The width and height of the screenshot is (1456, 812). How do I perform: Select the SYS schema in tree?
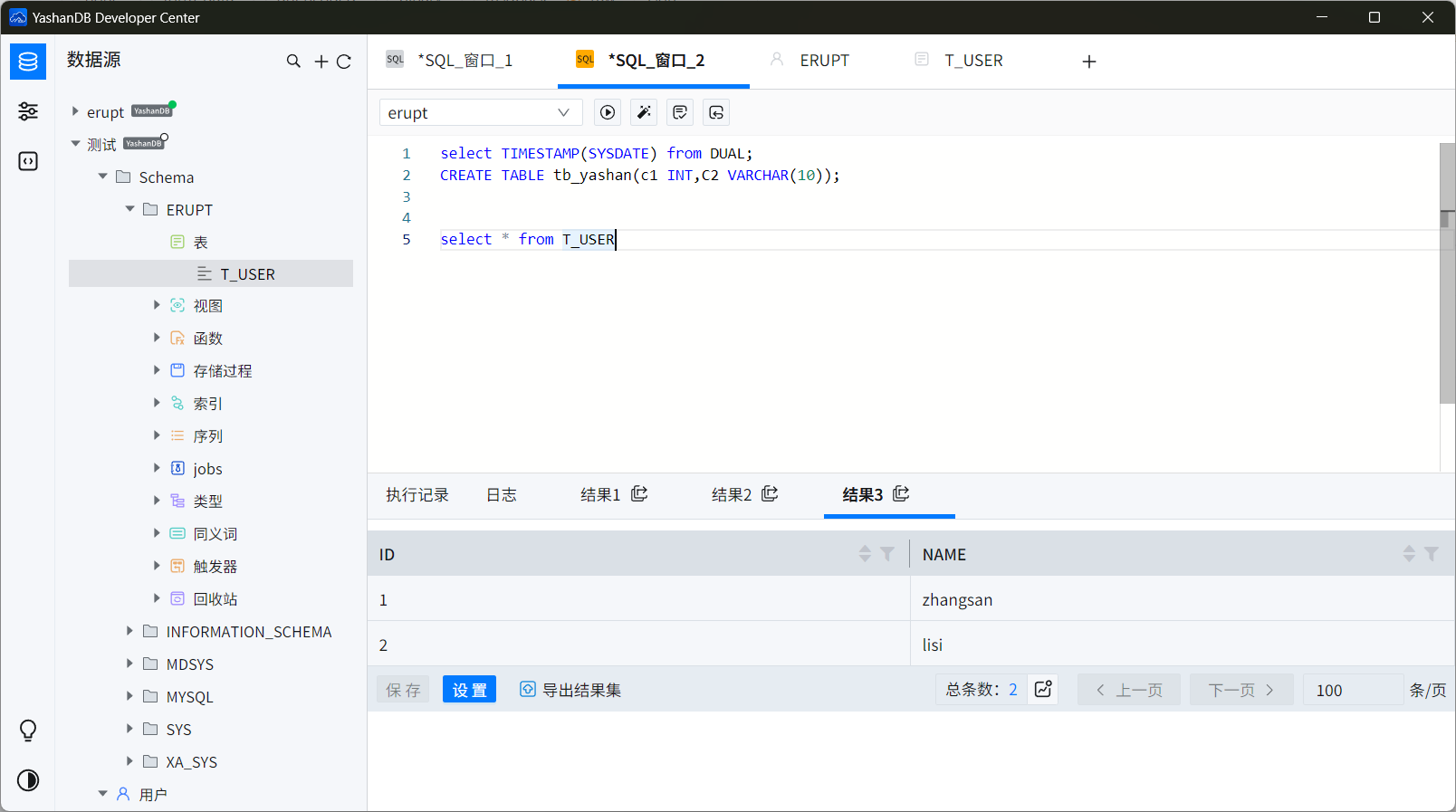click(x=178, y=729)
